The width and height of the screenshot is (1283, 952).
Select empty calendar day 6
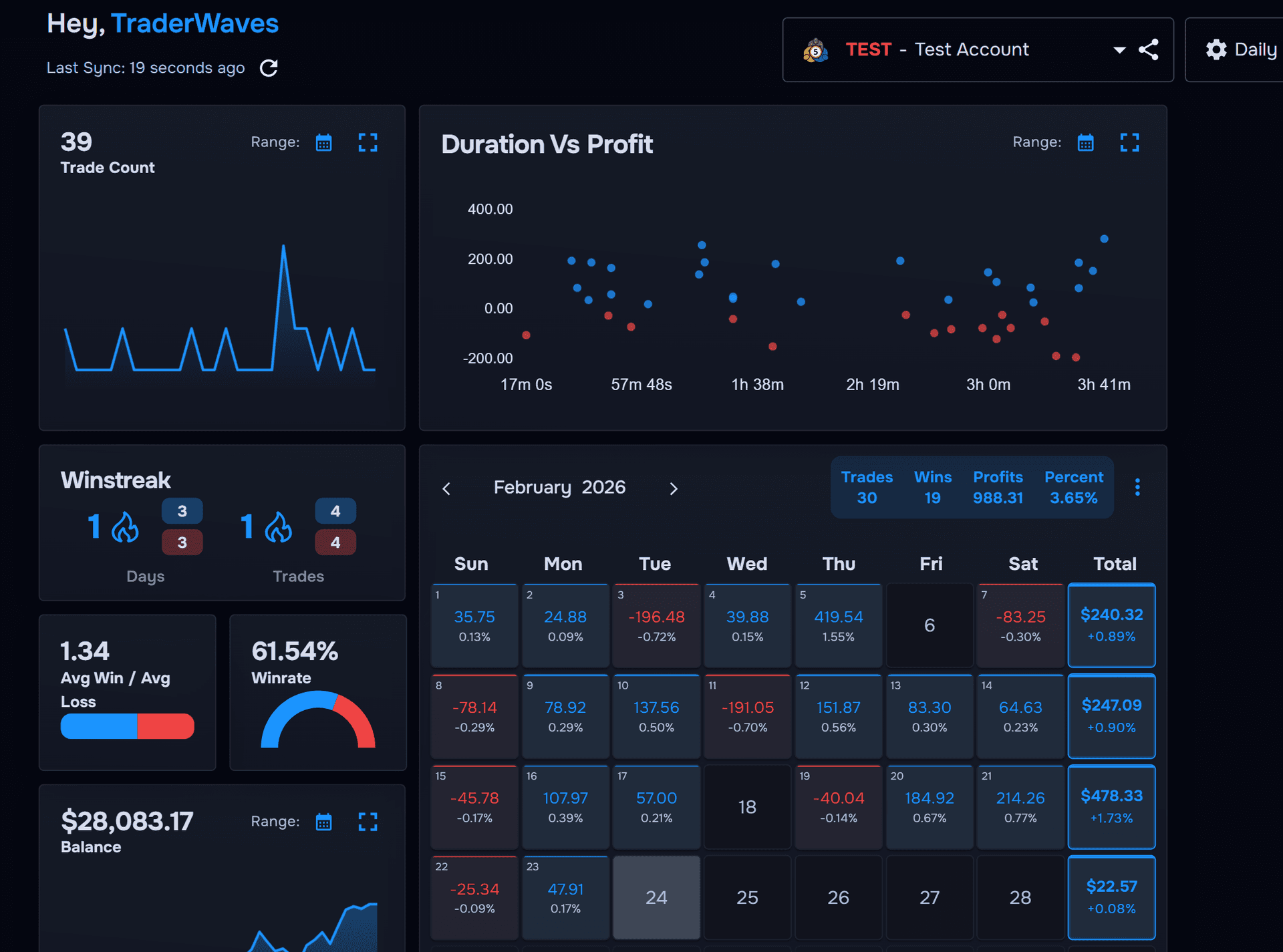pyautogui.click(x=930, y=625)
